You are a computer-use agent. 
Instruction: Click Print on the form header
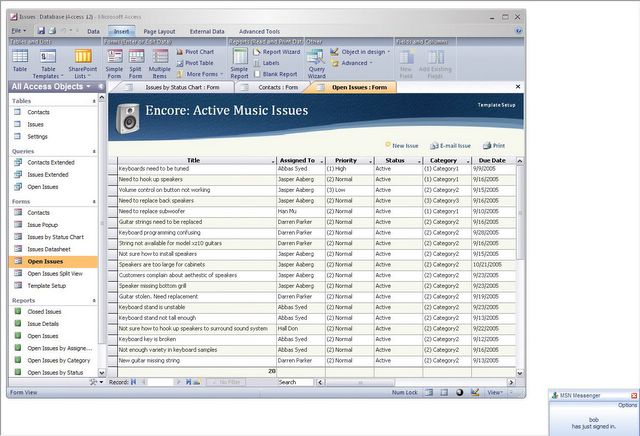[494, 145]
